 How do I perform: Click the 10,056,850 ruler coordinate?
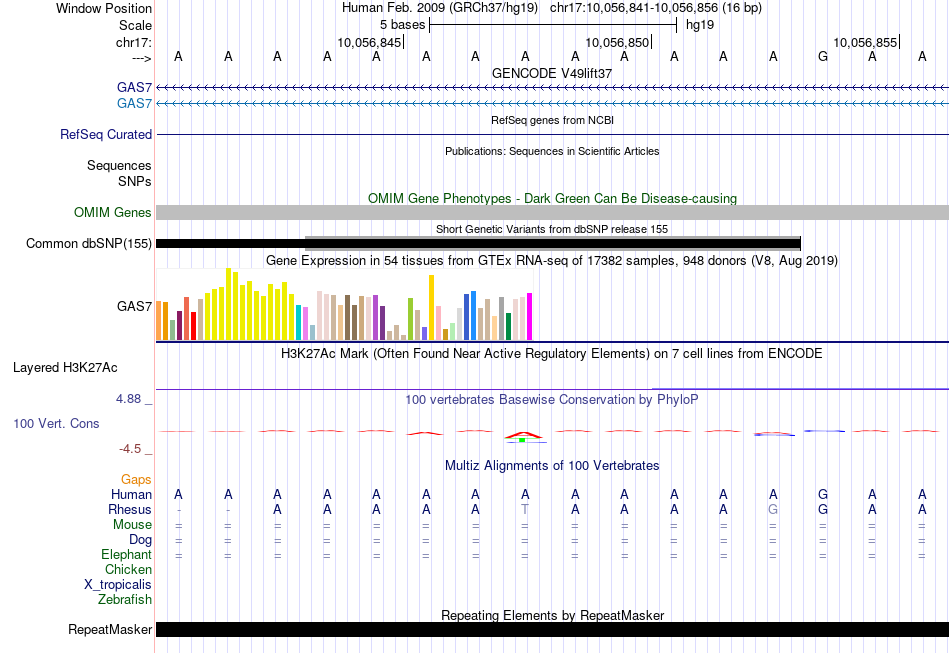(617, 42)
